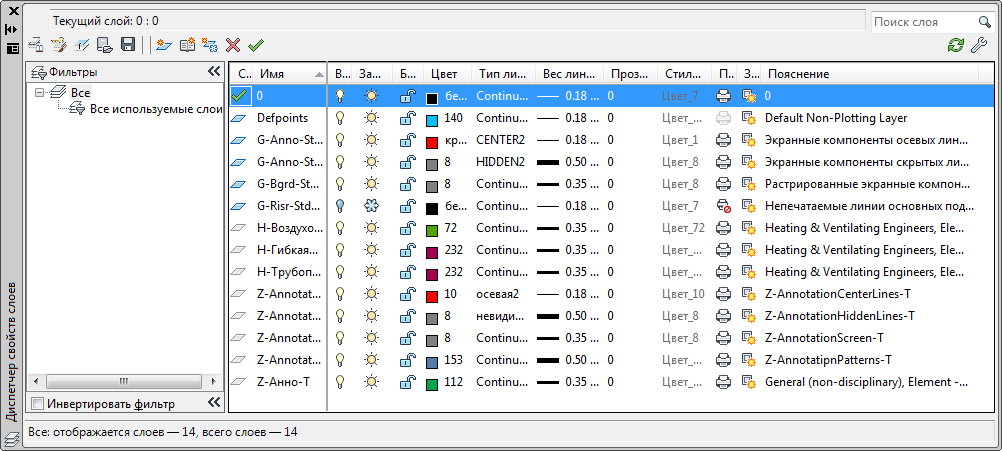Click the status icon of H-Воздухо layer
The width and height of the screenshot is (1002, 451).
click(238, 228)
